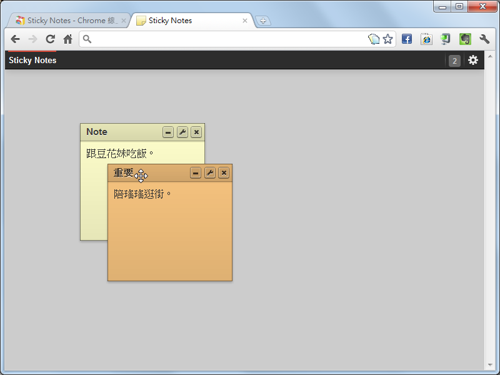This screenshot has width=500, height=375.
Task: Click the page icon beside bookmark star
Action: click(374, 39)
